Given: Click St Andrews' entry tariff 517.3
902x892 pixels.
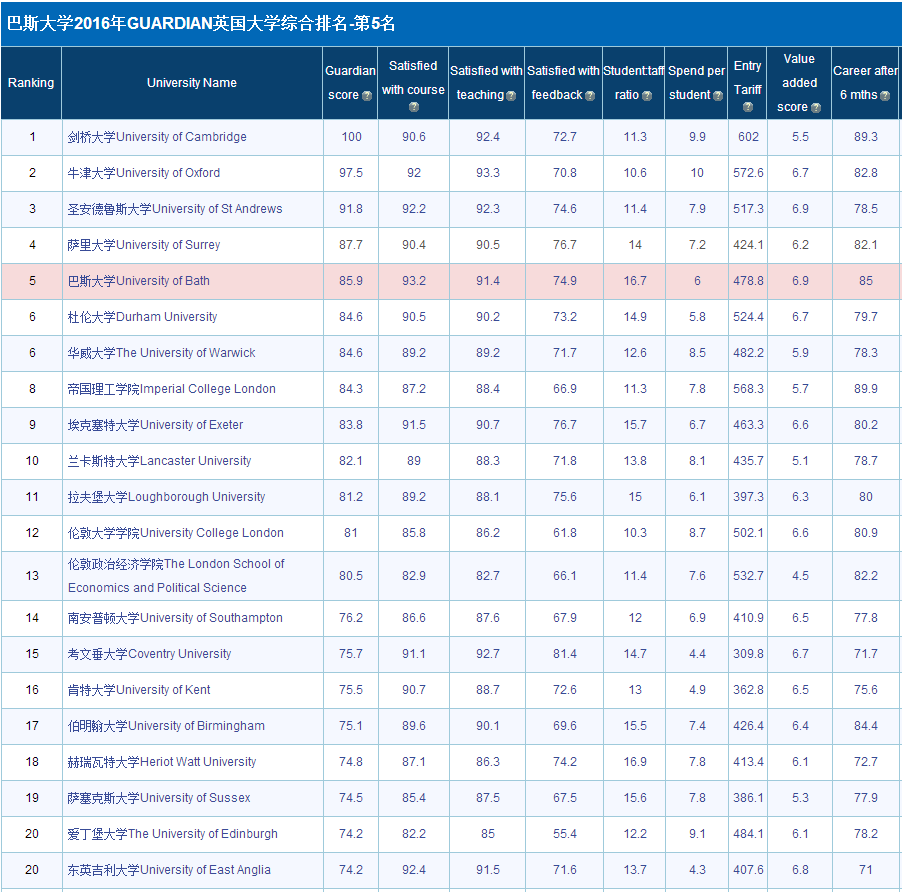Looking at the screenshot, I should (748, 209).
